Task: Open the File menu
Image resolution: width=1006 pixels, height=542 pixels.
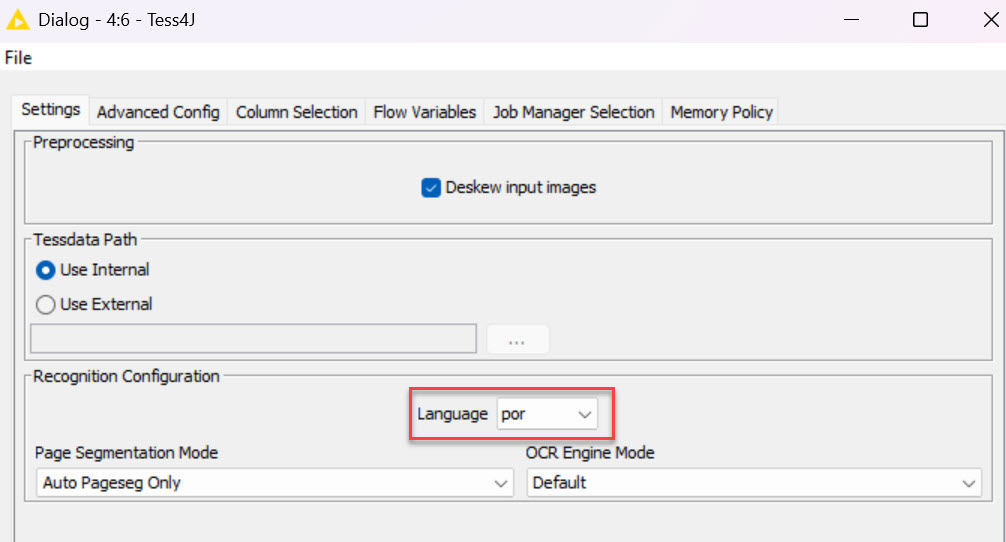Action: [x=18, y=58]
